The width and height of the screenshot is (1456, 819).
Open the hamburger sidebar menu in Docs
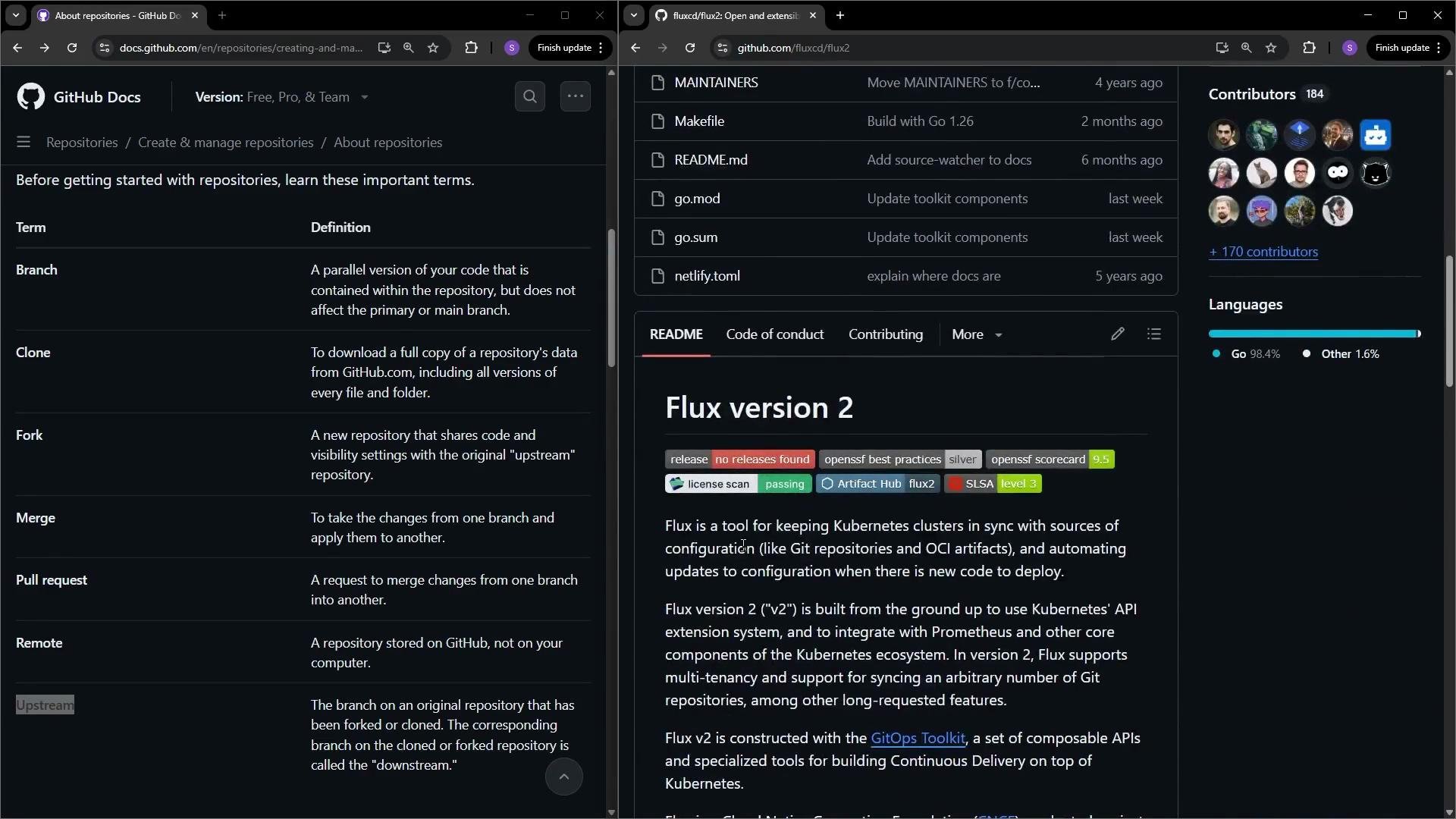(24, 143)
